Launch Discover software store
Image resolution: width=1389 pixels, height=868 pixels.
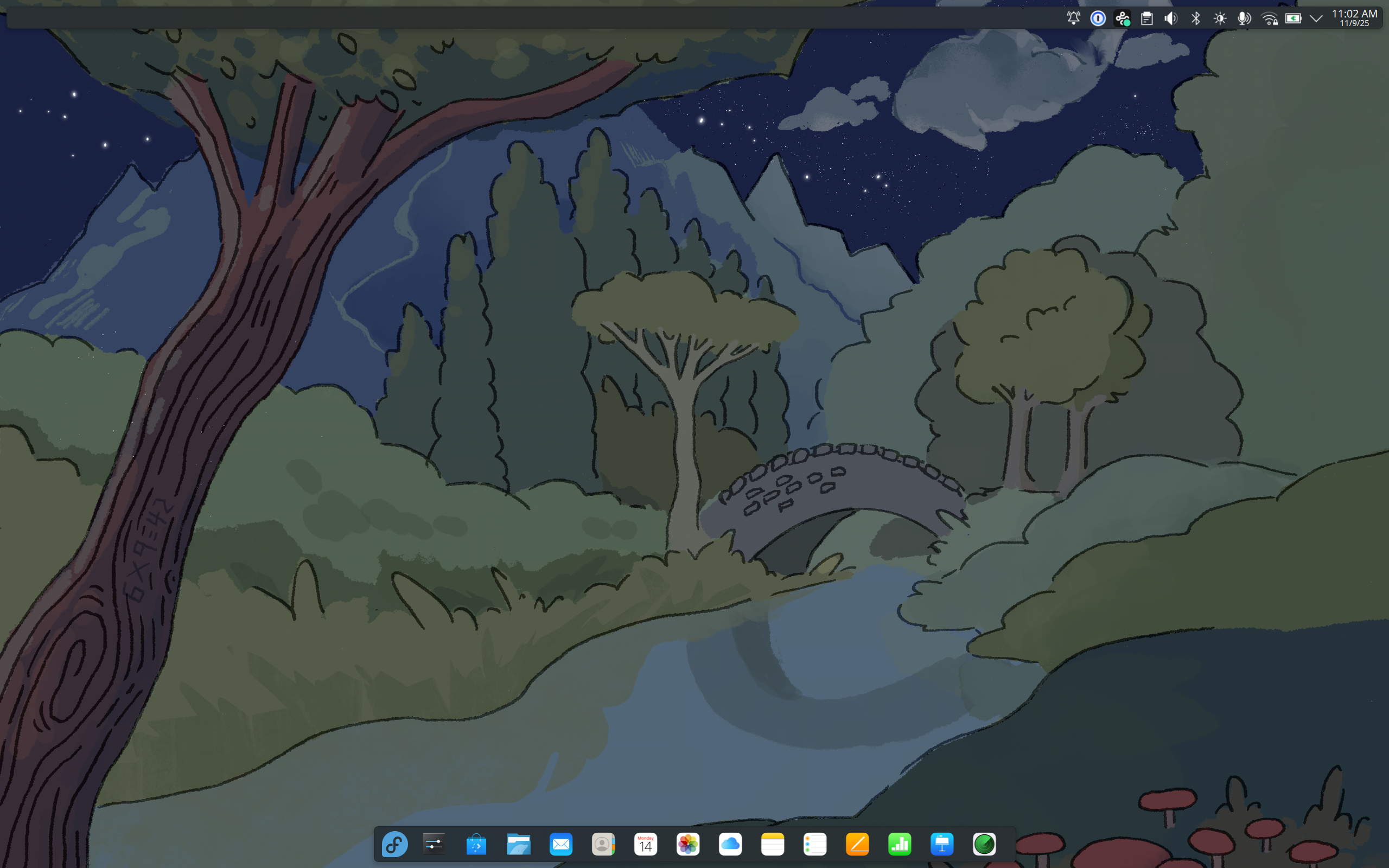pos(476,844)
